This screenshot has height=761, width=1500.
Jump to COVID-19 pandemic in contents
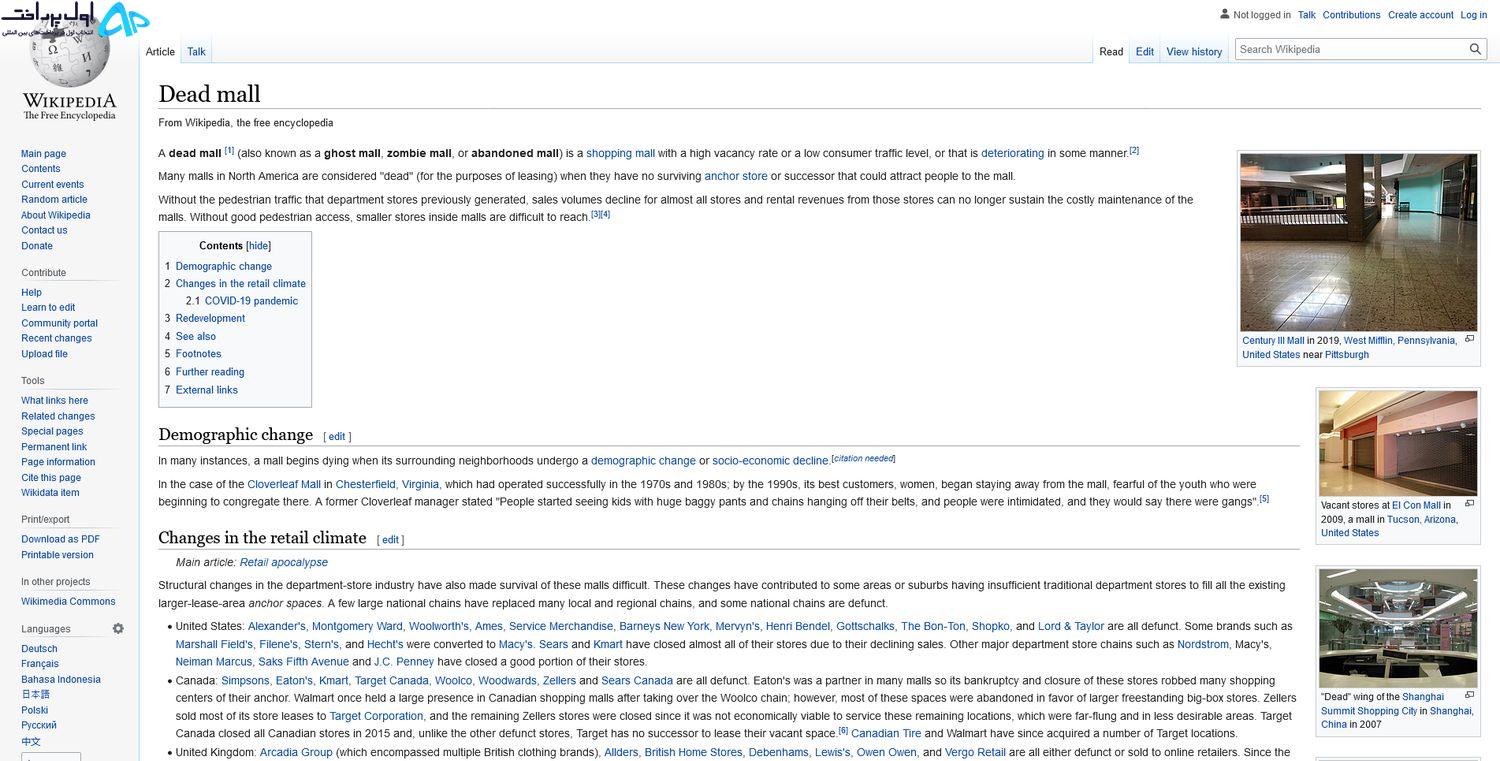pyautogui.click(x=251, y=301)
